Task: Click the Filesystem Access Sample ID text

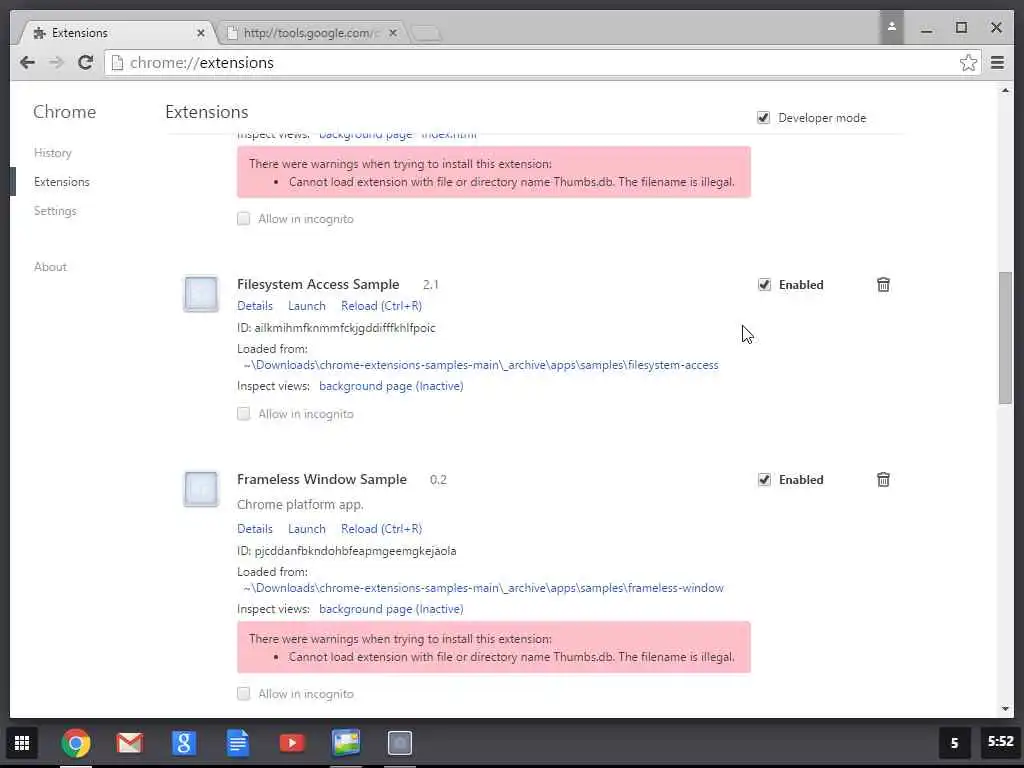Action: pyautogui.click(x=336, y=328)
